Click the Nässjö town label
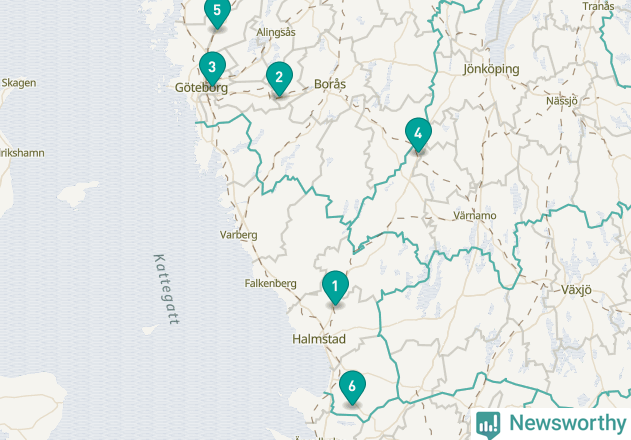The width and height of the screenshot is (631, 440). click(562, 101)
